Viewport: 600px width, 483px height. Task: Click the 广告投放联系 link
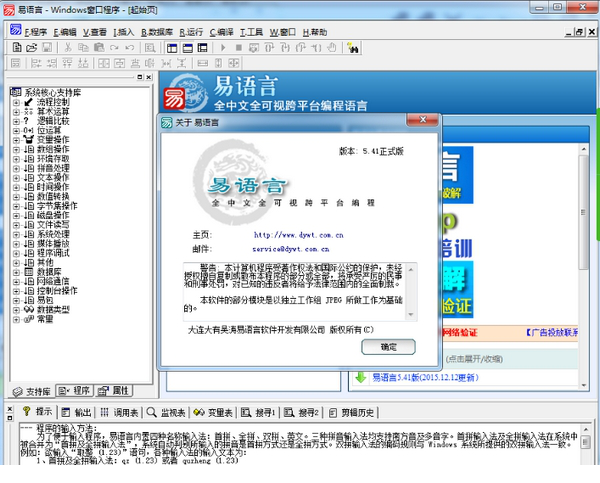click(x=551, y=333)
